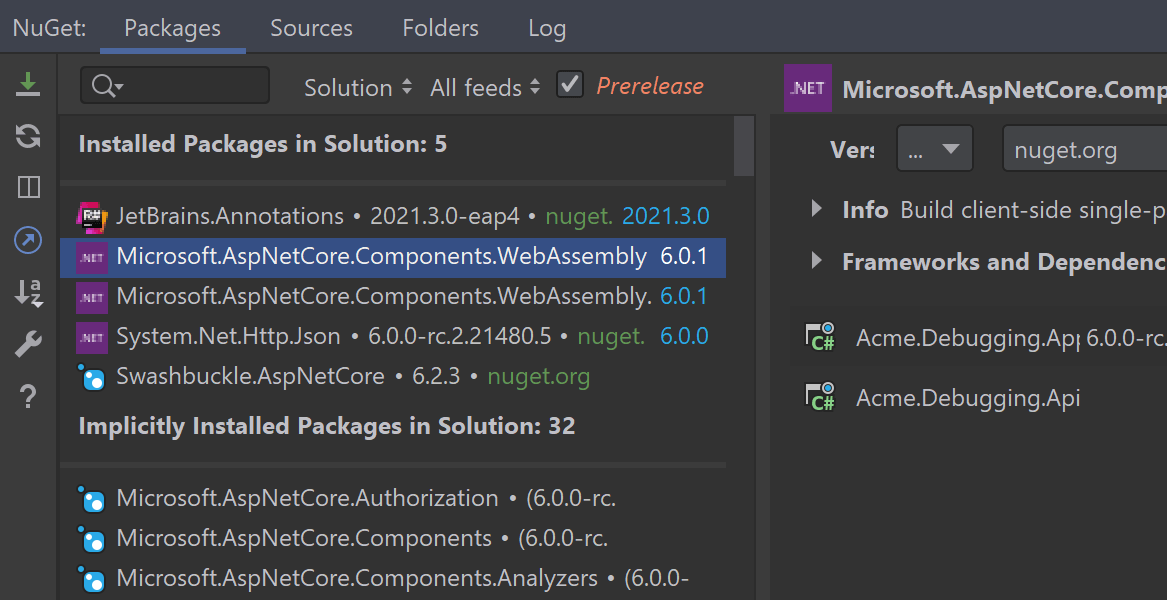
Task: Click the question mark help icon
Action: point(28,397)
